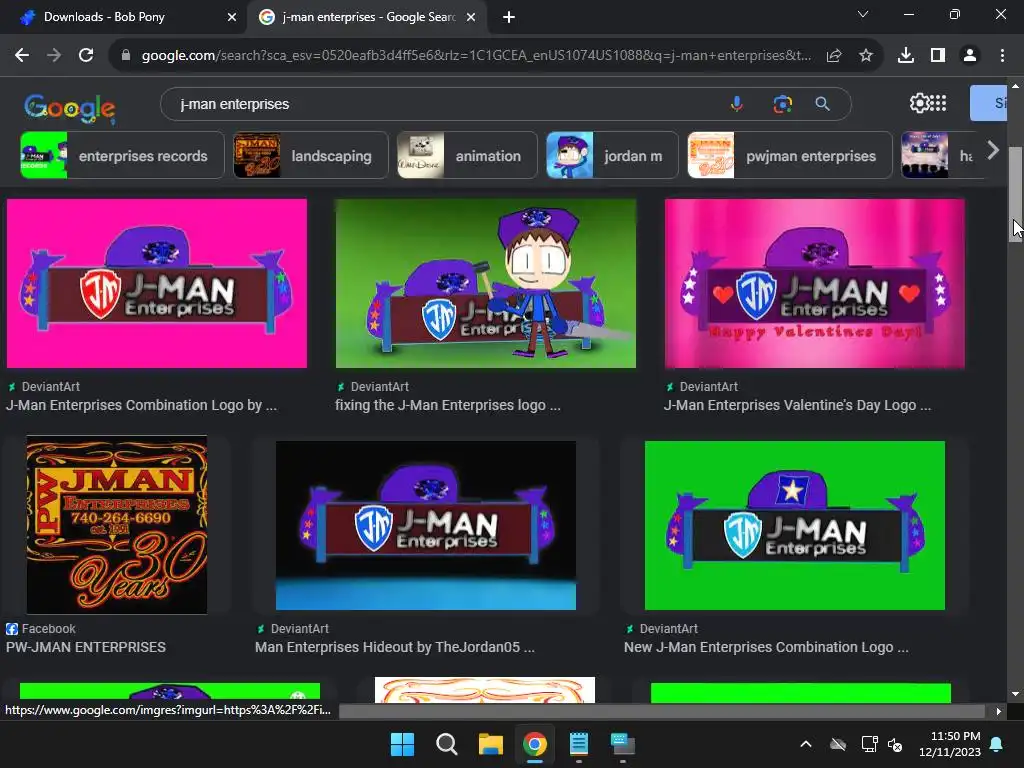Toggle Chrome side panel
Image resolution: width=1024 pixels, height=768 pixels.
tap(938, 56)
